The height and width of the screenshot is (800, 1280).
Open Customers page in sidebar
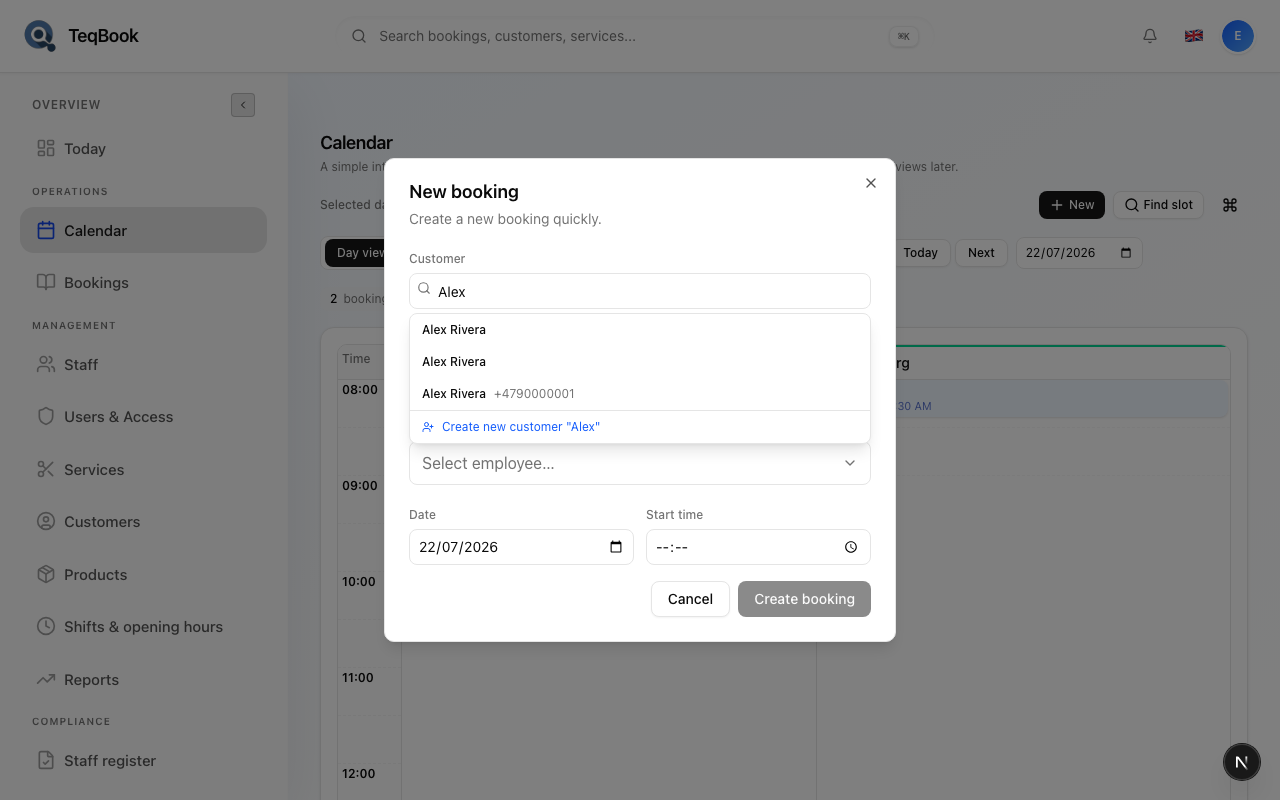(x=143, y=522)
